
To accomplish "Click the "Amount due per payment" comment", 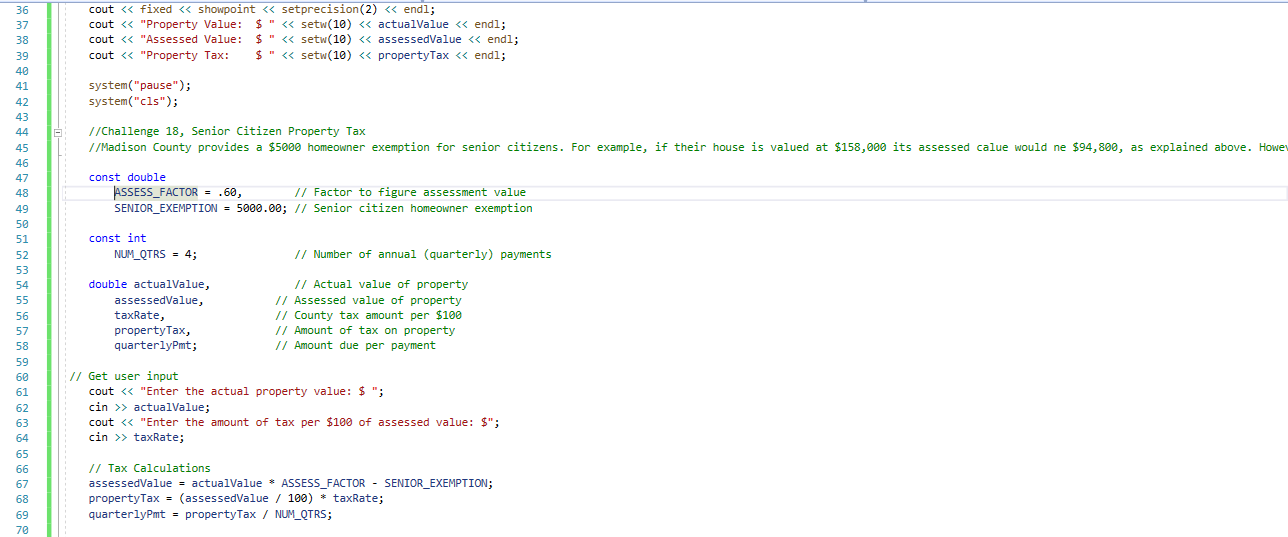I will click(356, 346).
